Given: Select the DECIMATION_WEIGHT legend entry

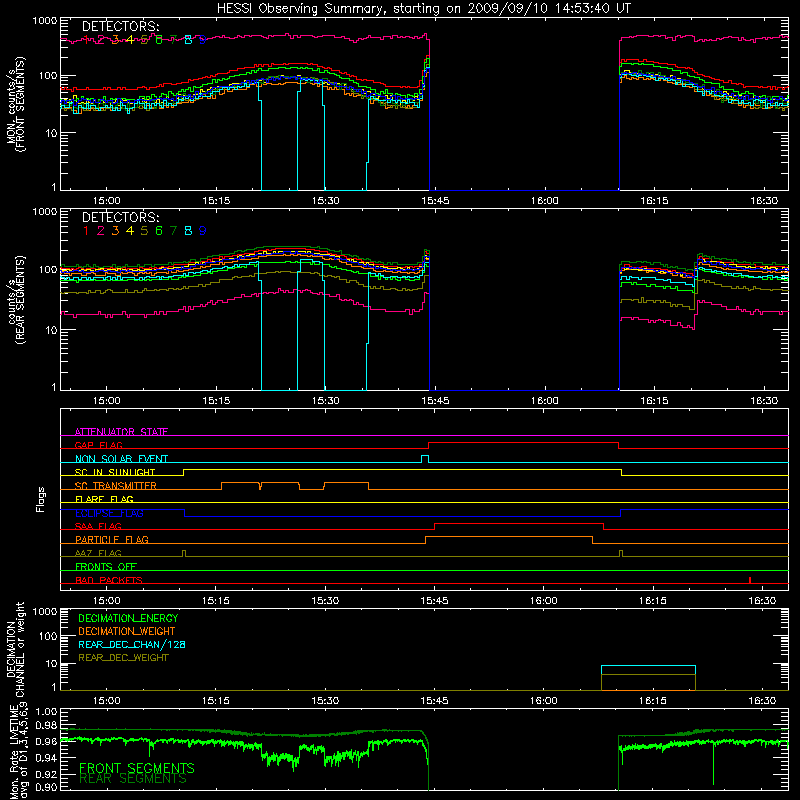Looking at the screenshot, I should pyautogui.click(x=127, y=632).
